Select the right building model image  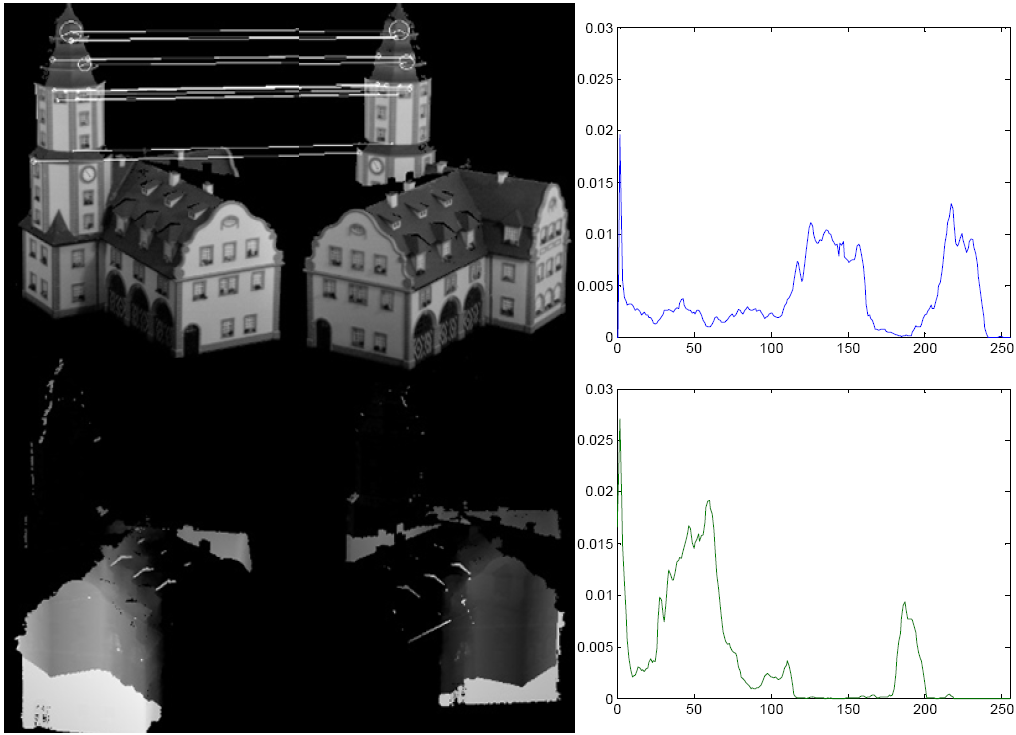[x=435, y=188]
